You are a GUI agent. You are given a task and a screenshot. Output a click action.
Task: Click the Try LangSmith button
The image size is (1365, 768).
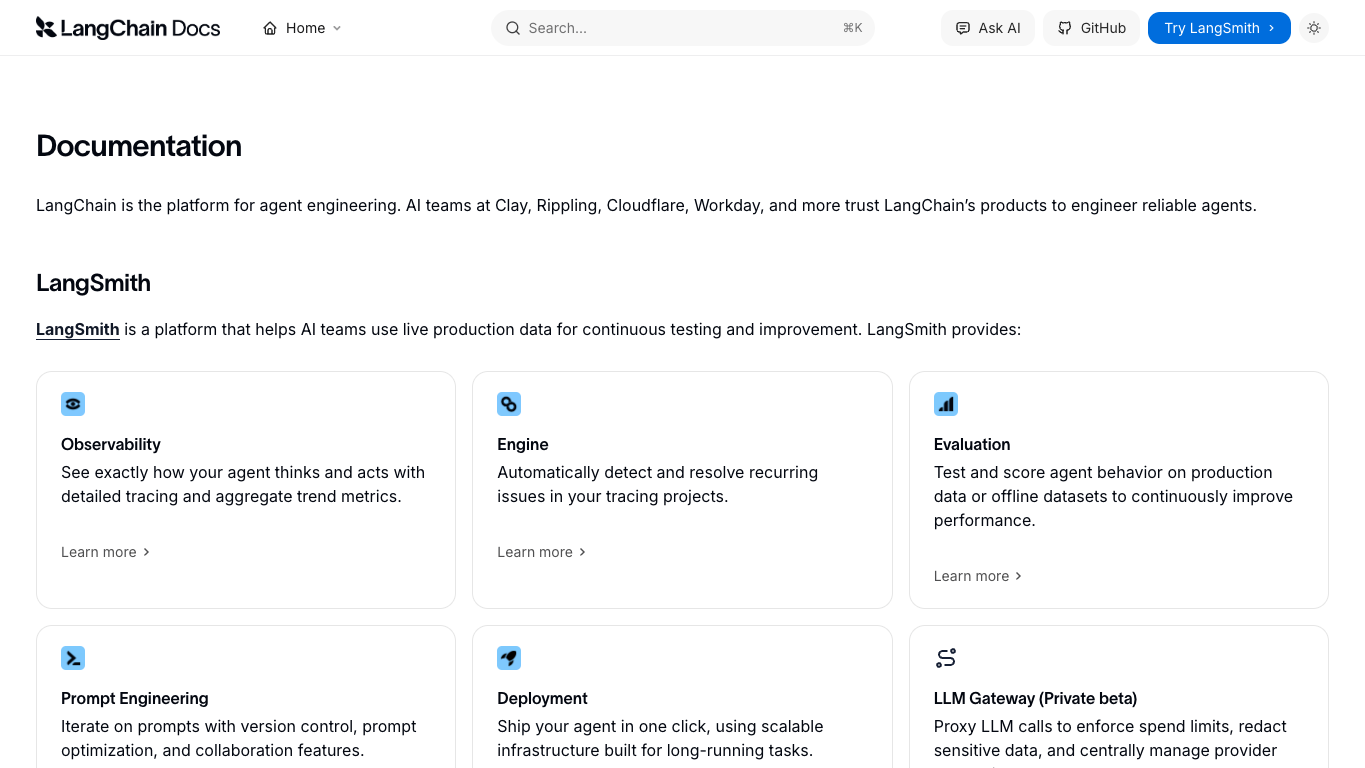click(x=1219, y=28)
